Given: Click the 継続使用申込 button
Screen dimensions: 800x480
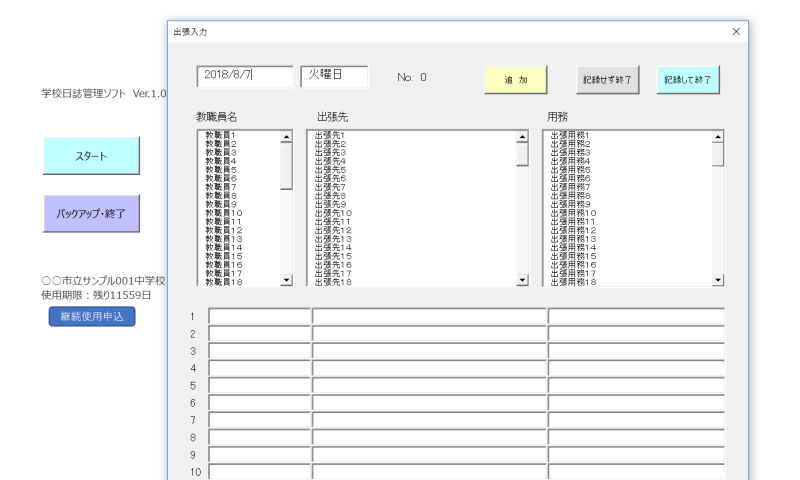Looking at the screenshot, I should (91, 317).
